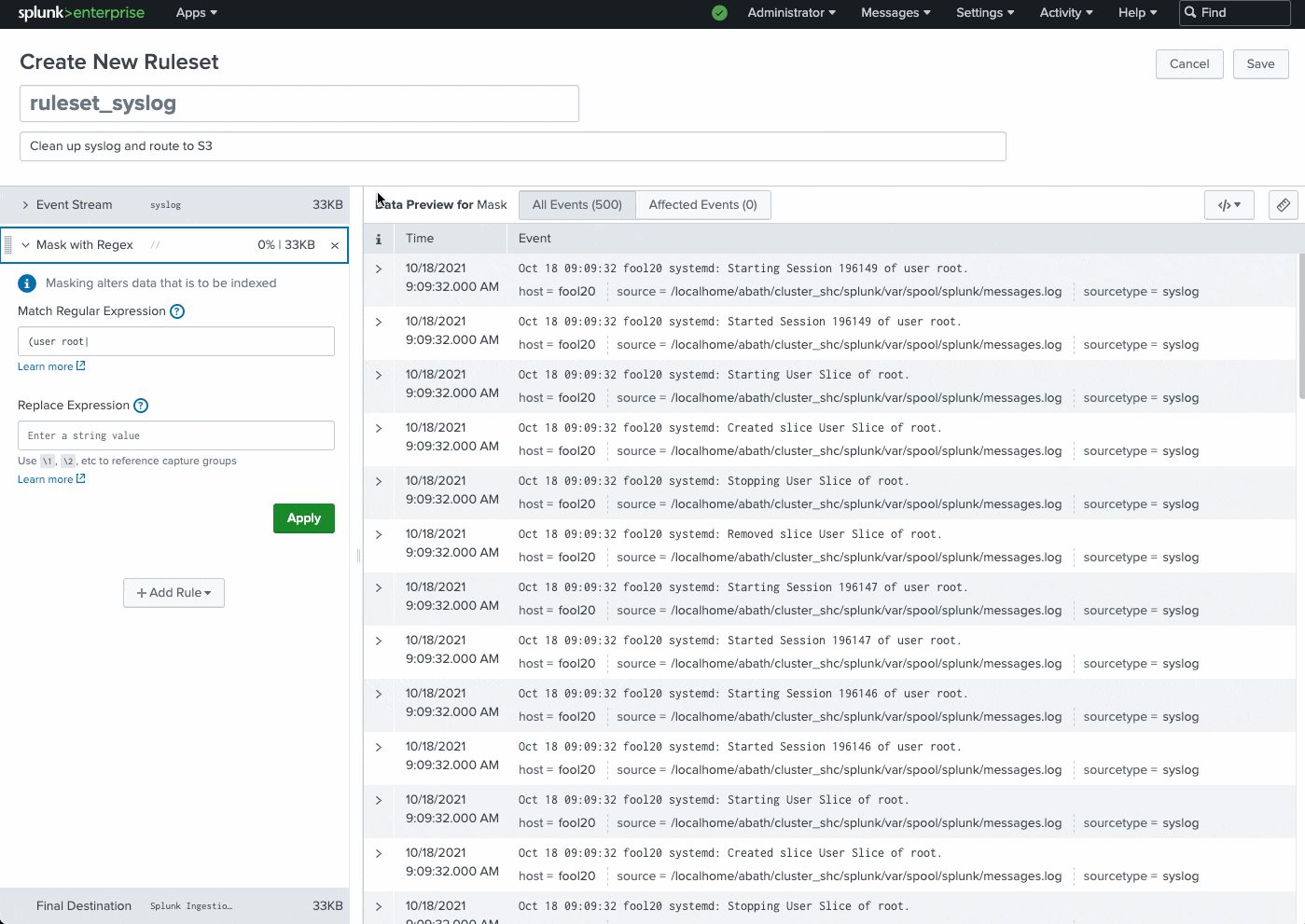Open the Settings menu
The height and width of the screenshot is (924, 1305).
(984, 13)
